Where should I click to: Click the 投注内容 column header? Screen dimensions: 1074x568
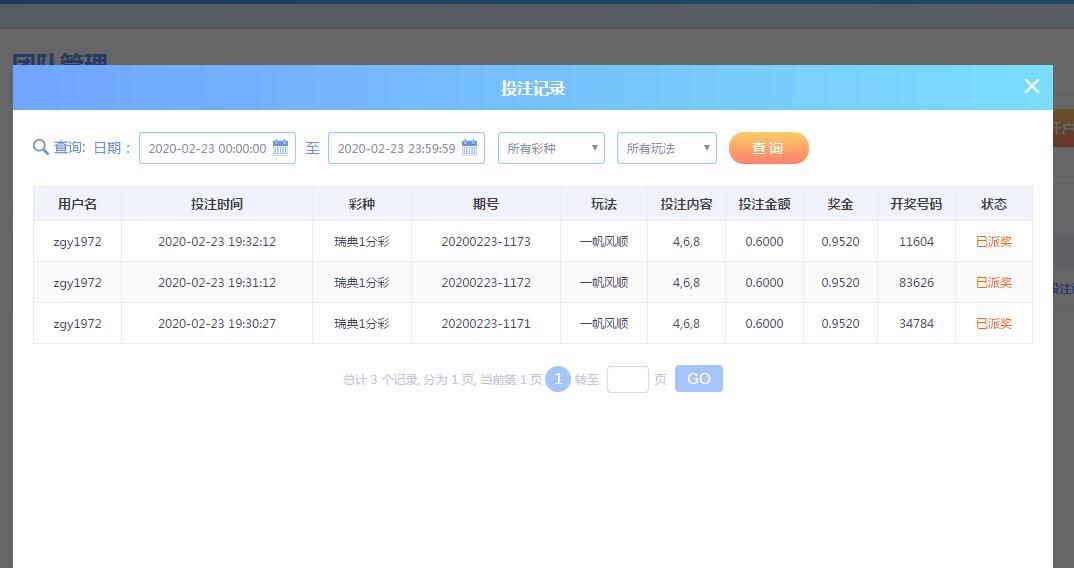[x=686, y=204]
